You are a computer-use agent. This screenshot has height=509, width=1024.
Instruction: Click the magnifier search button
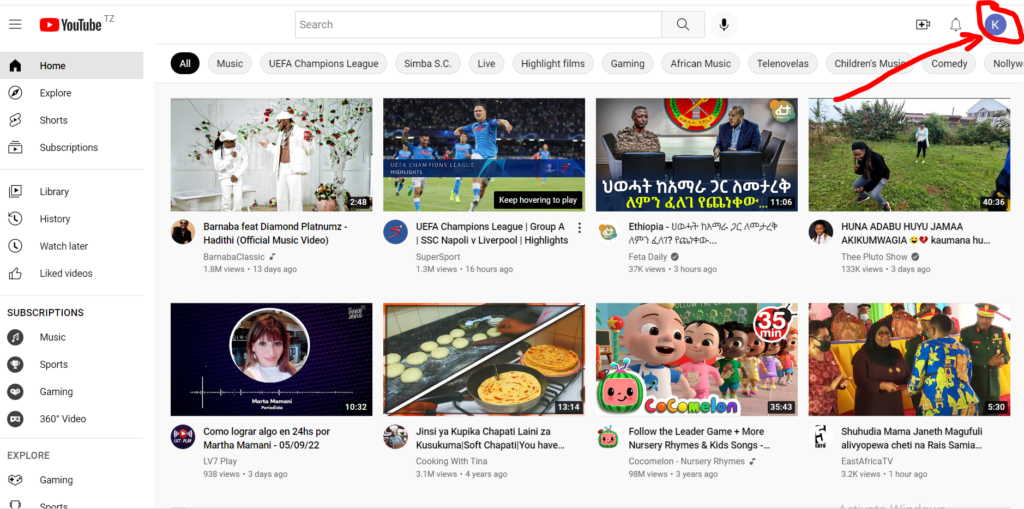pos(682,25)
